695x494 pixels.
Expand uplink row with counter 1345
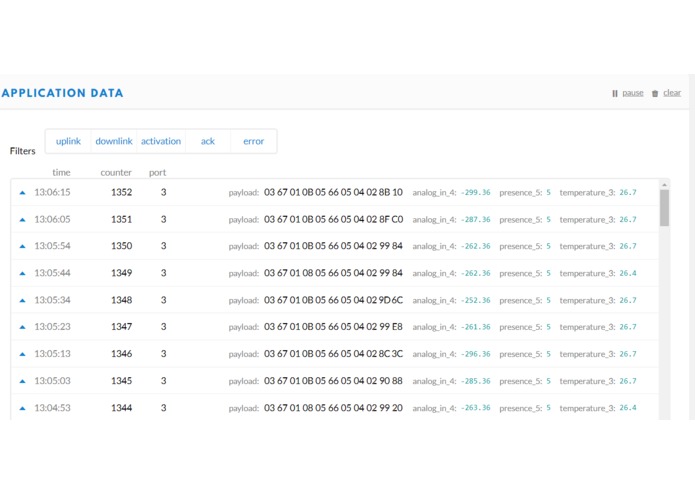click(x=23, y=381)
